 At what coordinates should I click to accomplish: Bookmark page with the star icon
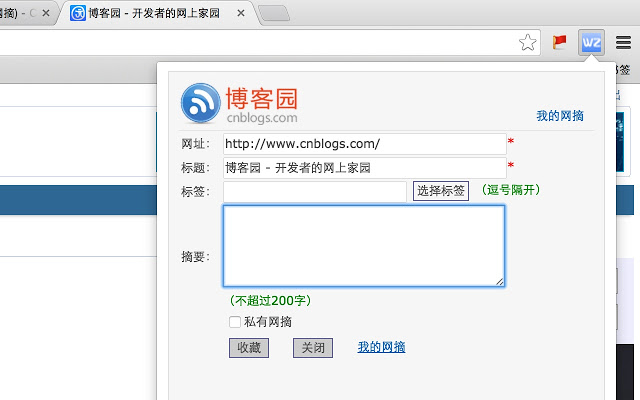pyautogui.click(x=527, y=42)
